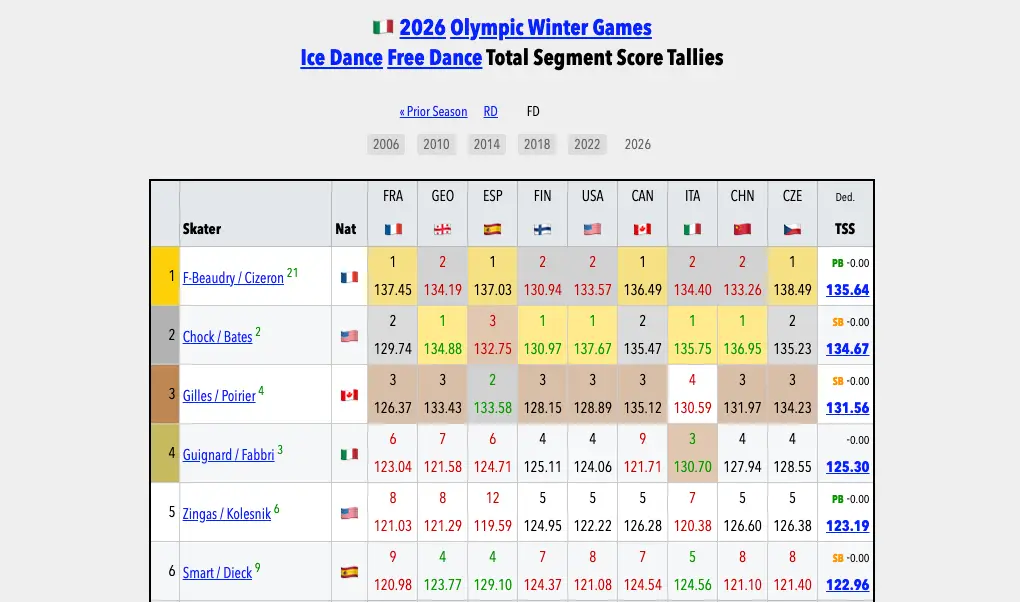Click the CAN flag column icon
The width and height of the screenshot is (1020, 602).
[x=642, y=228]
